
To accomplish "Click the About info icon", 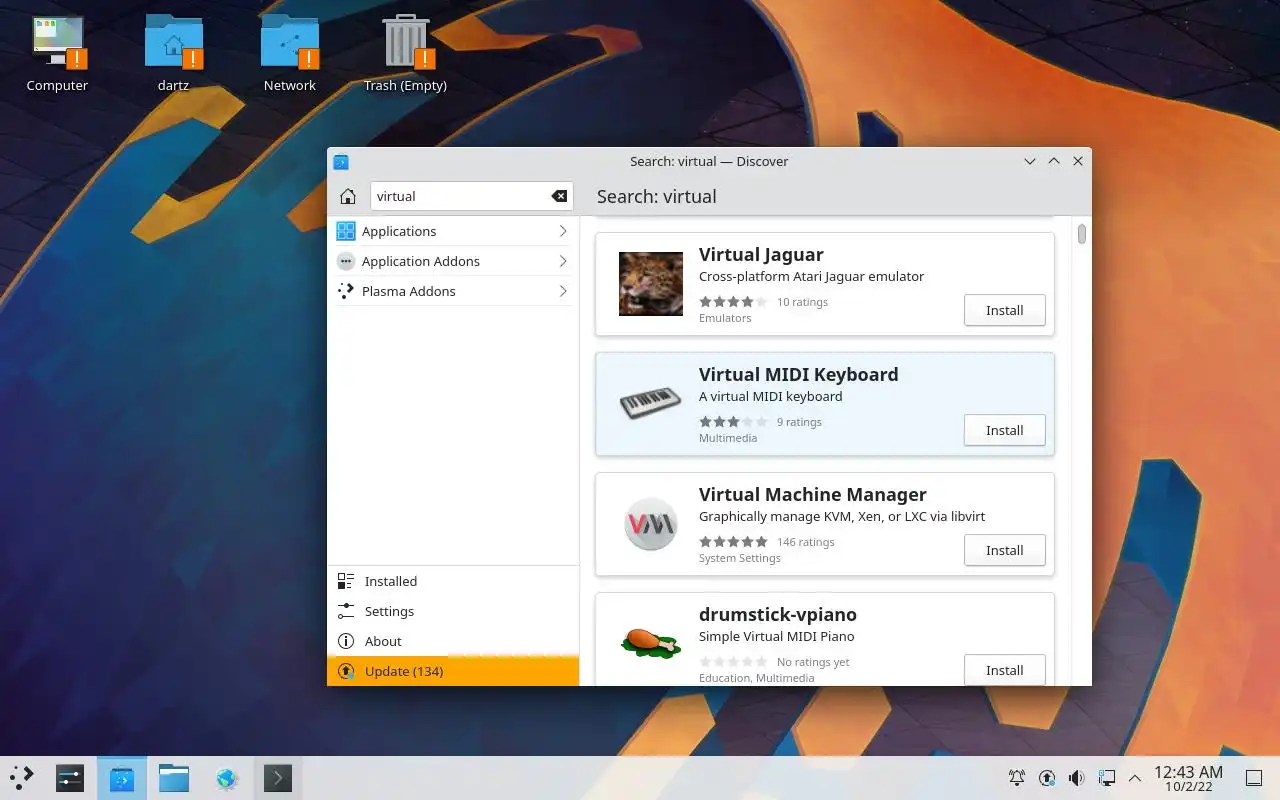I will 346,641.
